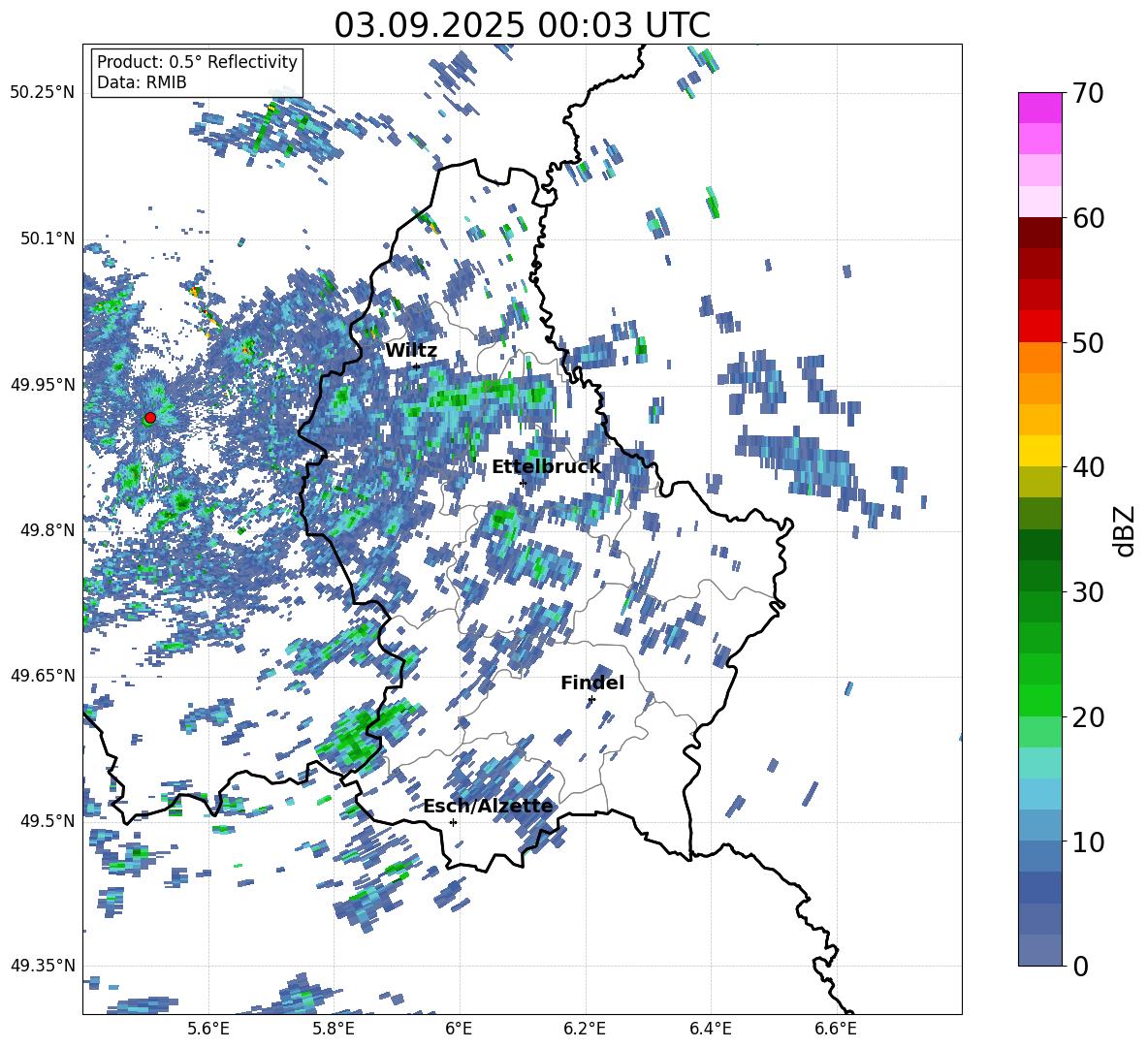1148x1048 pixels.
Task: Click the bright red colorbar swatch above 50
Action: click(1039, 327)
